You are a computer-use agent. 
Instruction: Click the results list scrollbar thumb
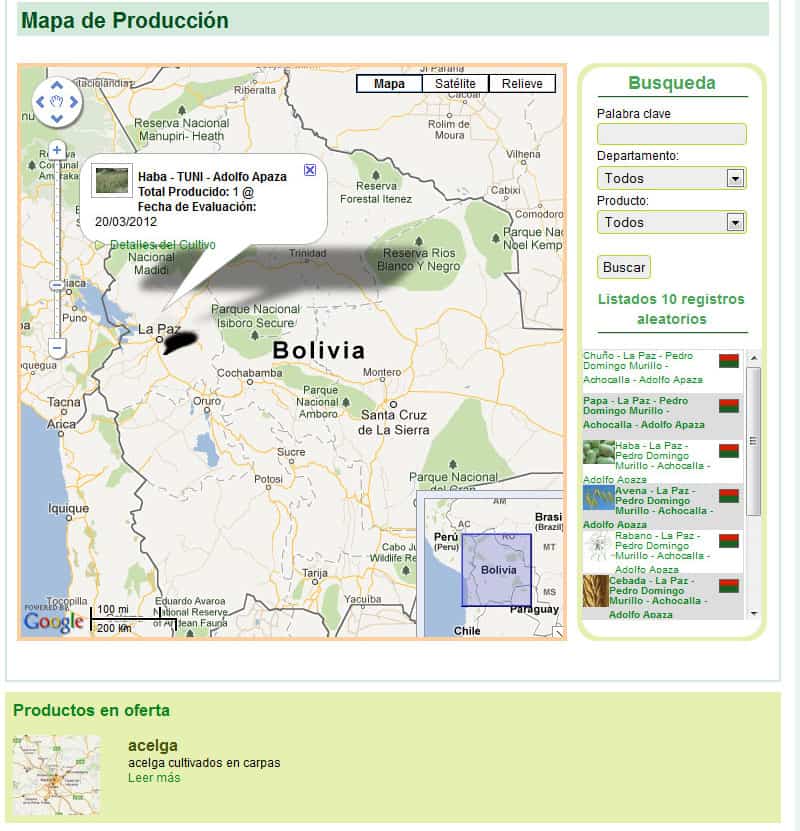coord(753,441)
